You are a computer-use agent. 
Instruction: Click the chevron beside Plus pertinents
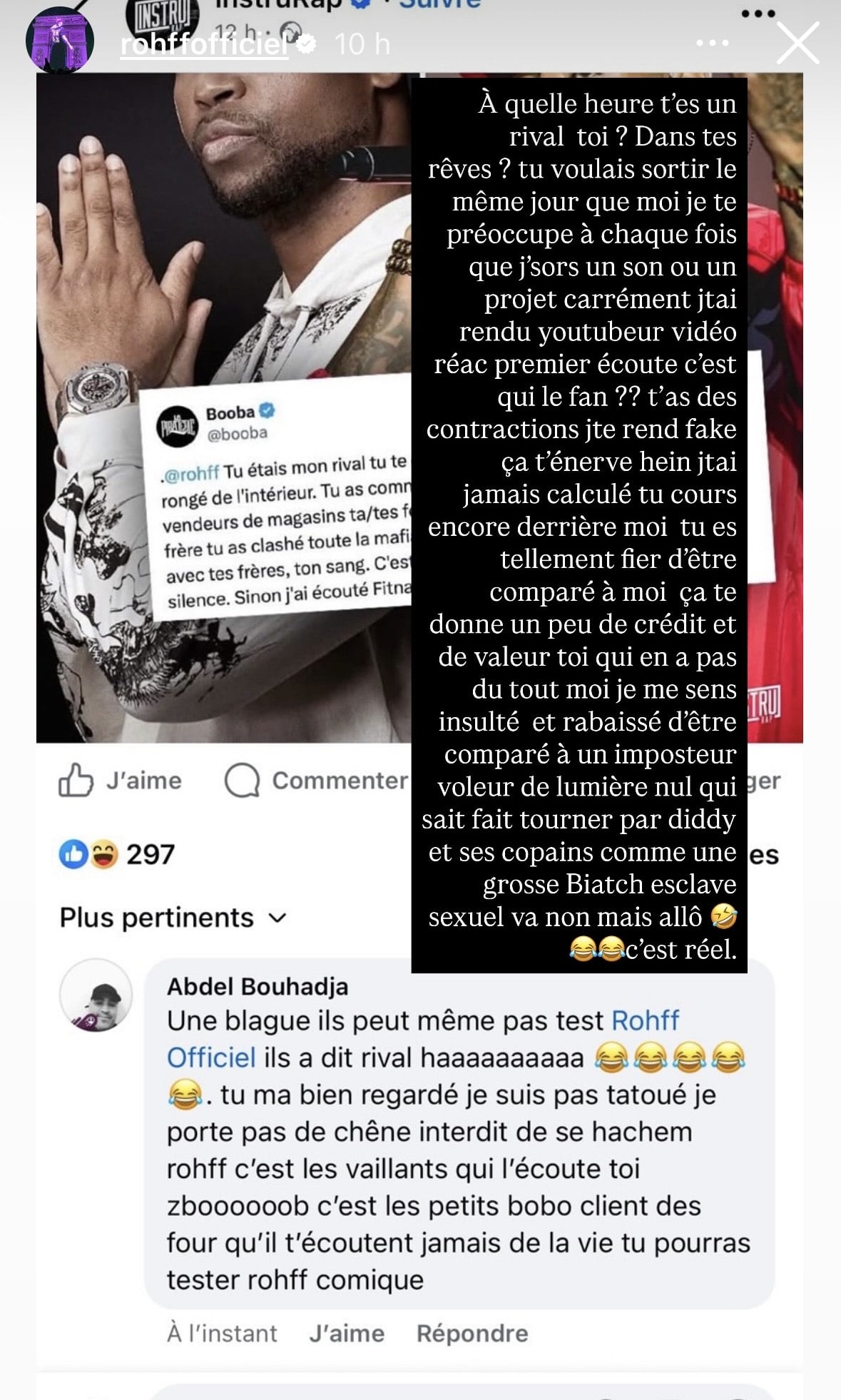pos(278,918)
